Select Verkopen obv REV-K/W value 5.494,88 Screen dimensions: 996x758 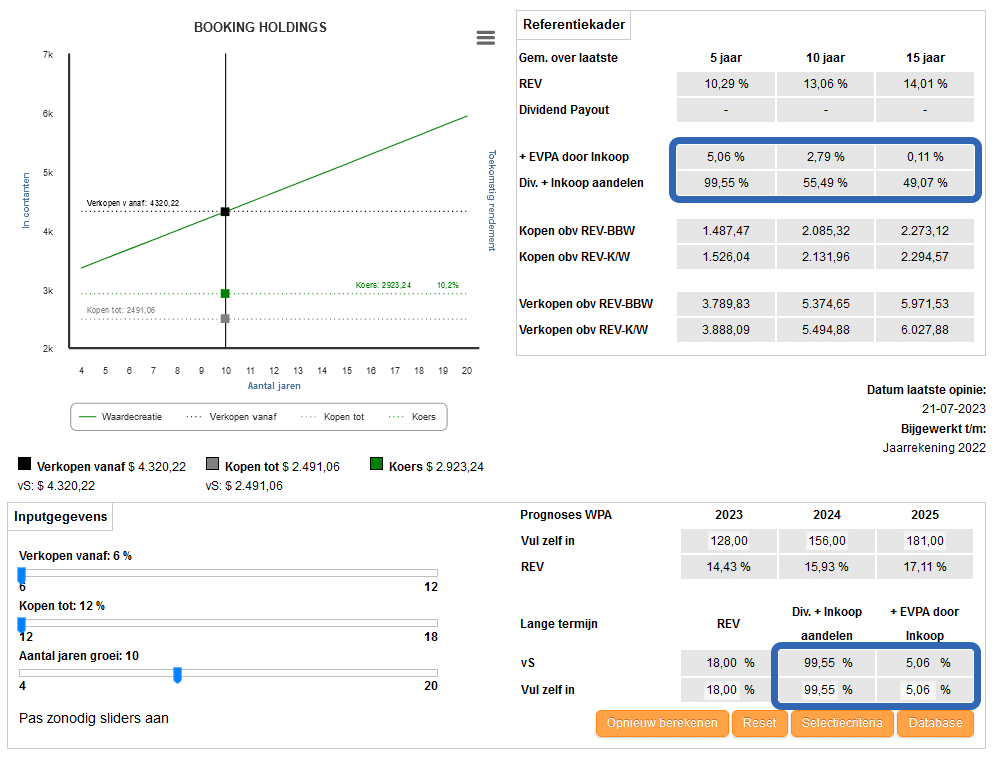coord(825,330)
